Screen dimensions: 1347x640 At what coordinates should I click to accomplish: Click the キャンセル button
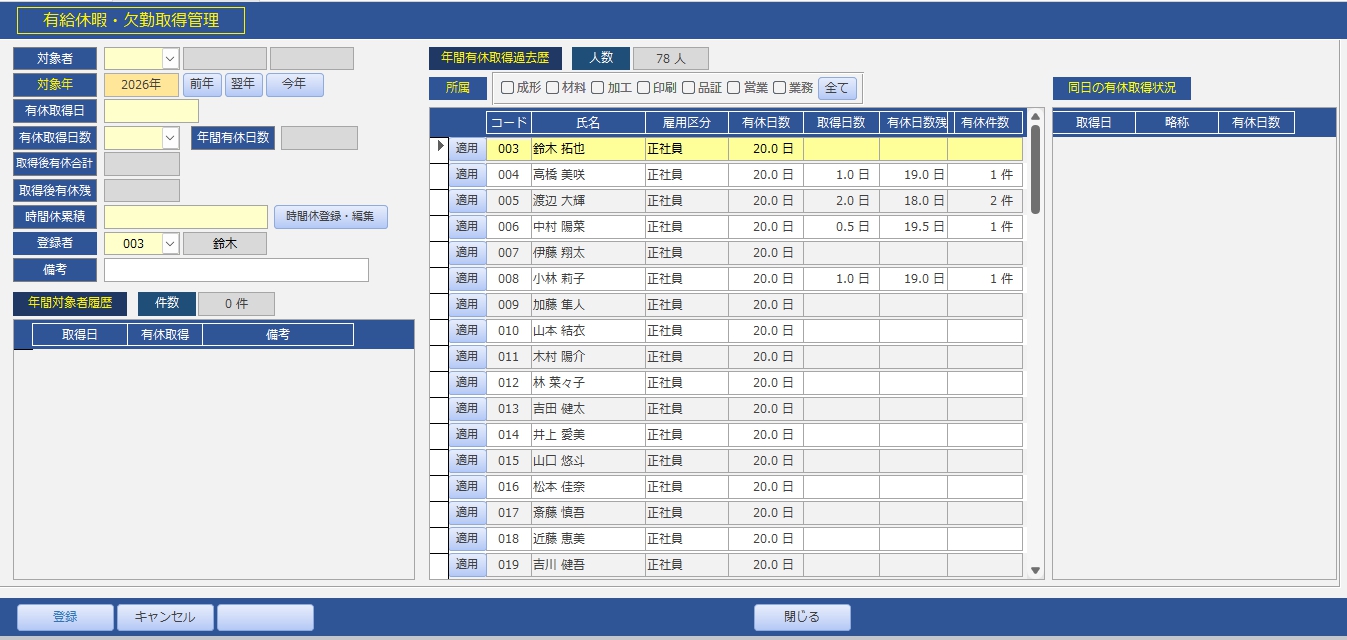[164, 617]
